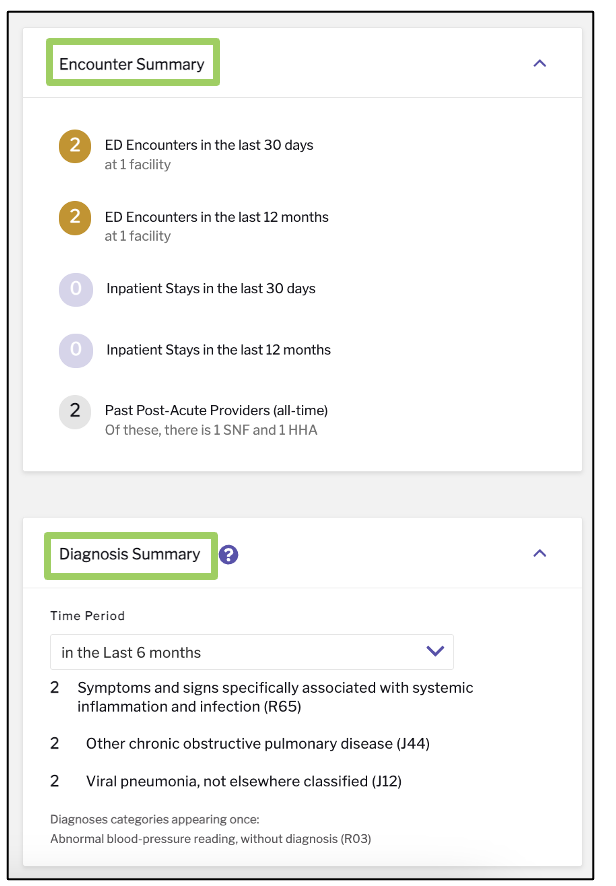Screen dimensions: 616x886
Task: Click the Inpatient Stays 12 months zero badge
Action: point(76,350)
